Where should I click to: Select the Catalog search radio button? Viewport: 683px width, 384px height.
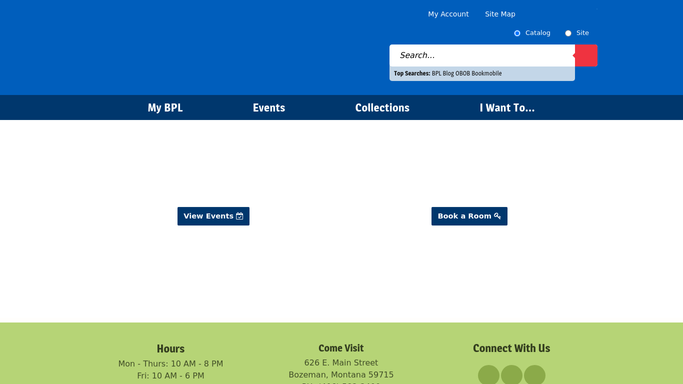tap(517, 33)
